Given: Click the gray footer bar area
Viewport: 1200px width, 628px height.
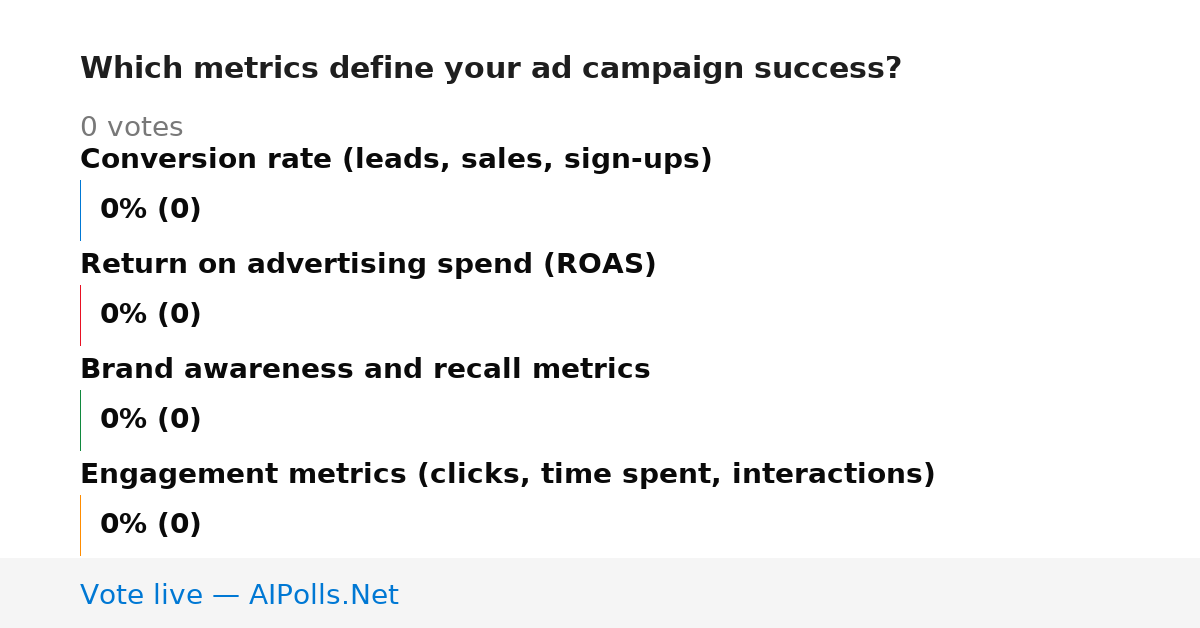Looking at the screenshot, I should pyautogui.click(x=600, y=593).
